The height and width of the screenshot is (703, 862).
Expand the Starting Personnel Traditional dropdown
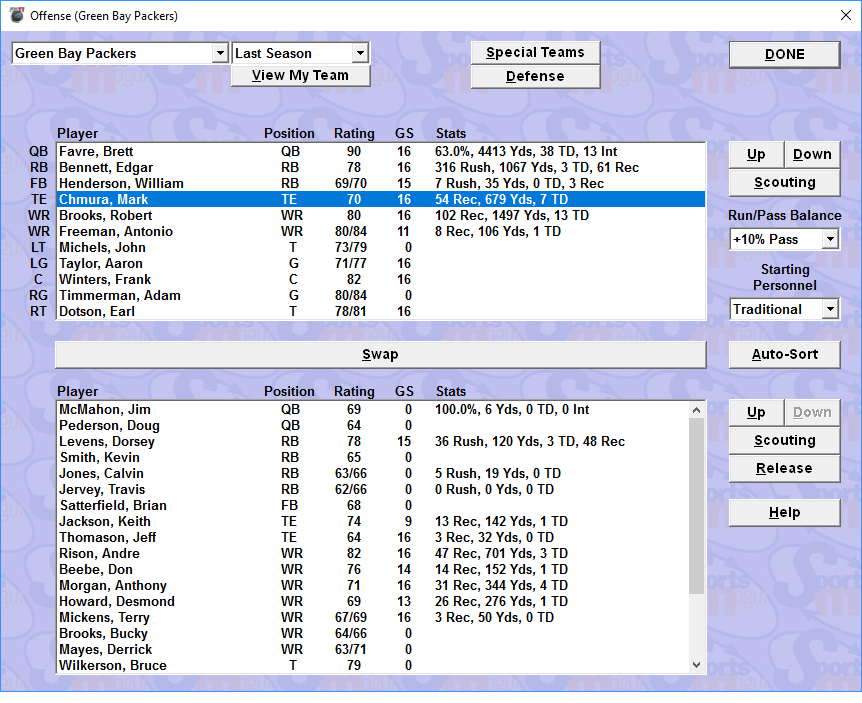coord(830,309)
